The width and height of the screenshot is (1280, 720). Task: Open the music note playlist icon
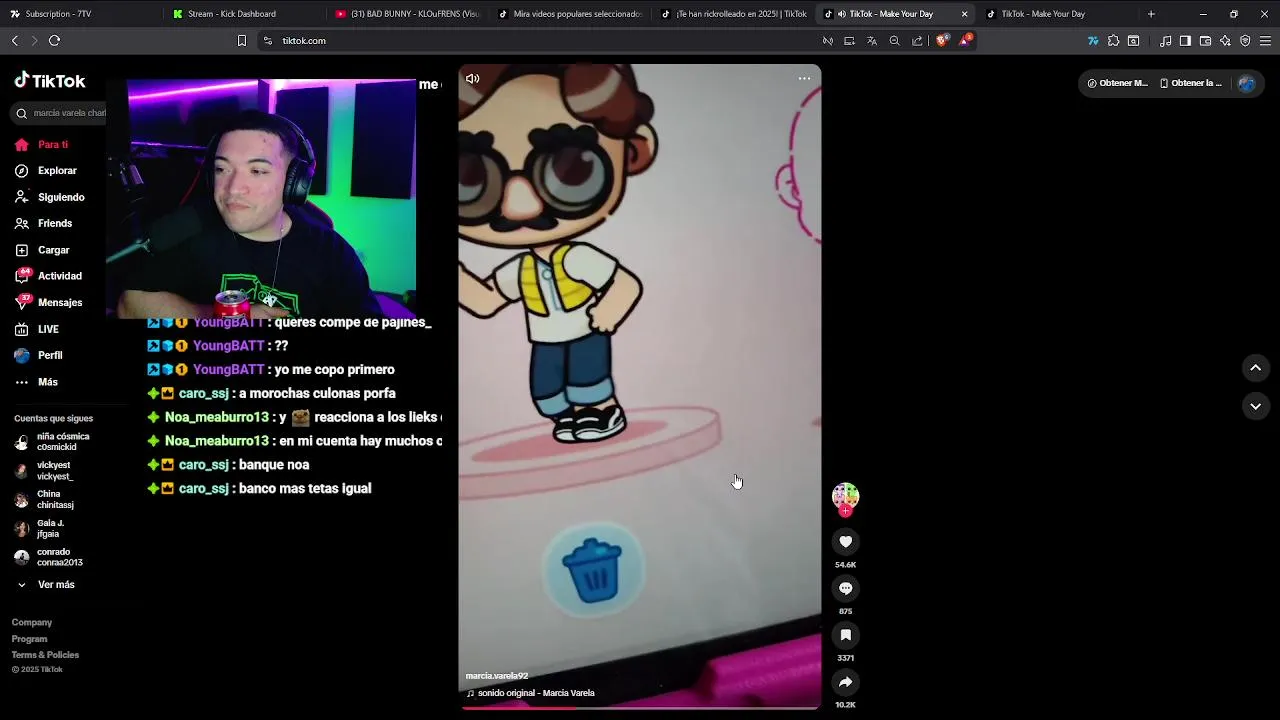click(x=1165, y=41)
